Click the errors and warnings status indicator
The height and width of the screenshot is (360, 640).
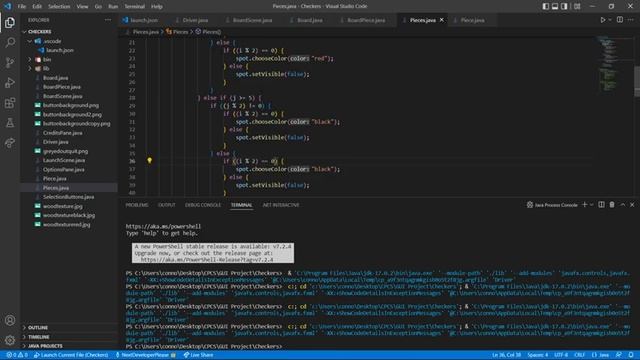click(x=17, y=355)
